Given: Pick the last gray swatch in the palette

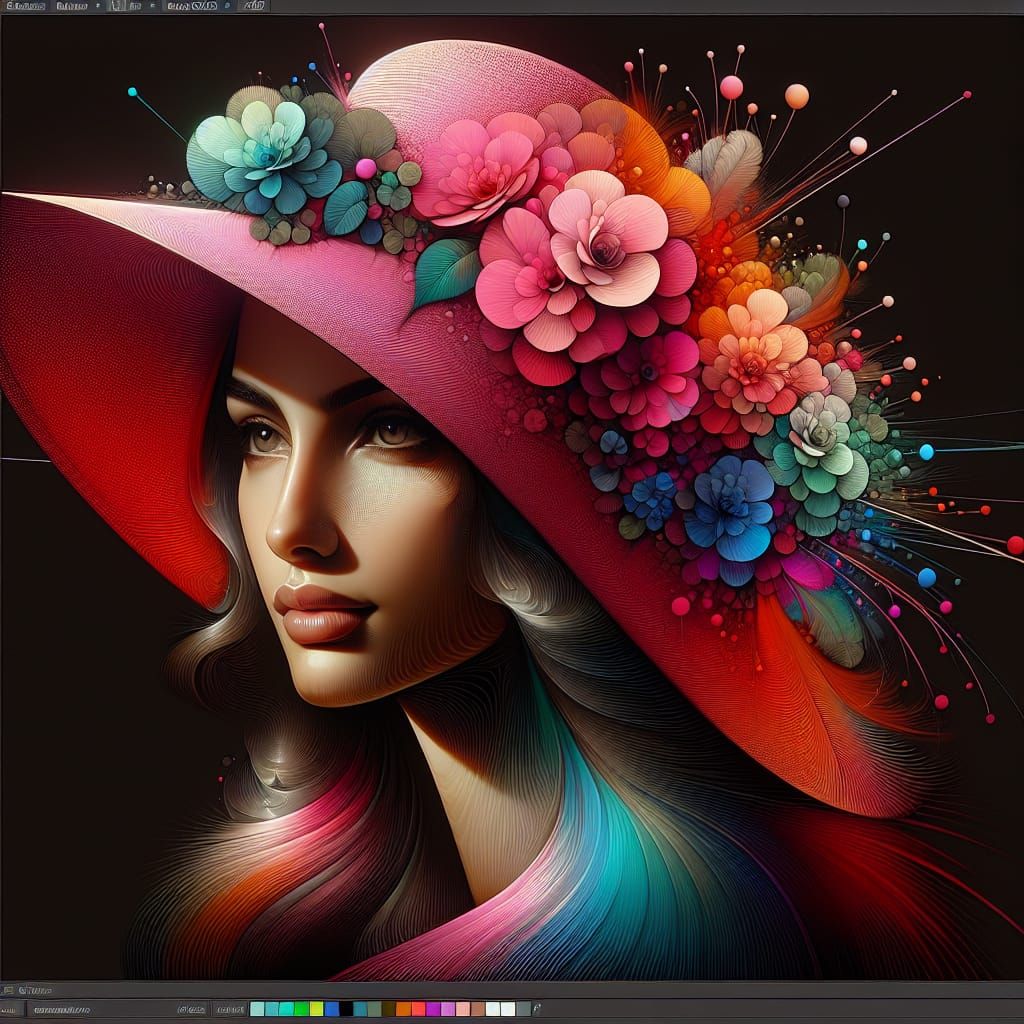Looking at the screenshot, I should point(522,1009).
